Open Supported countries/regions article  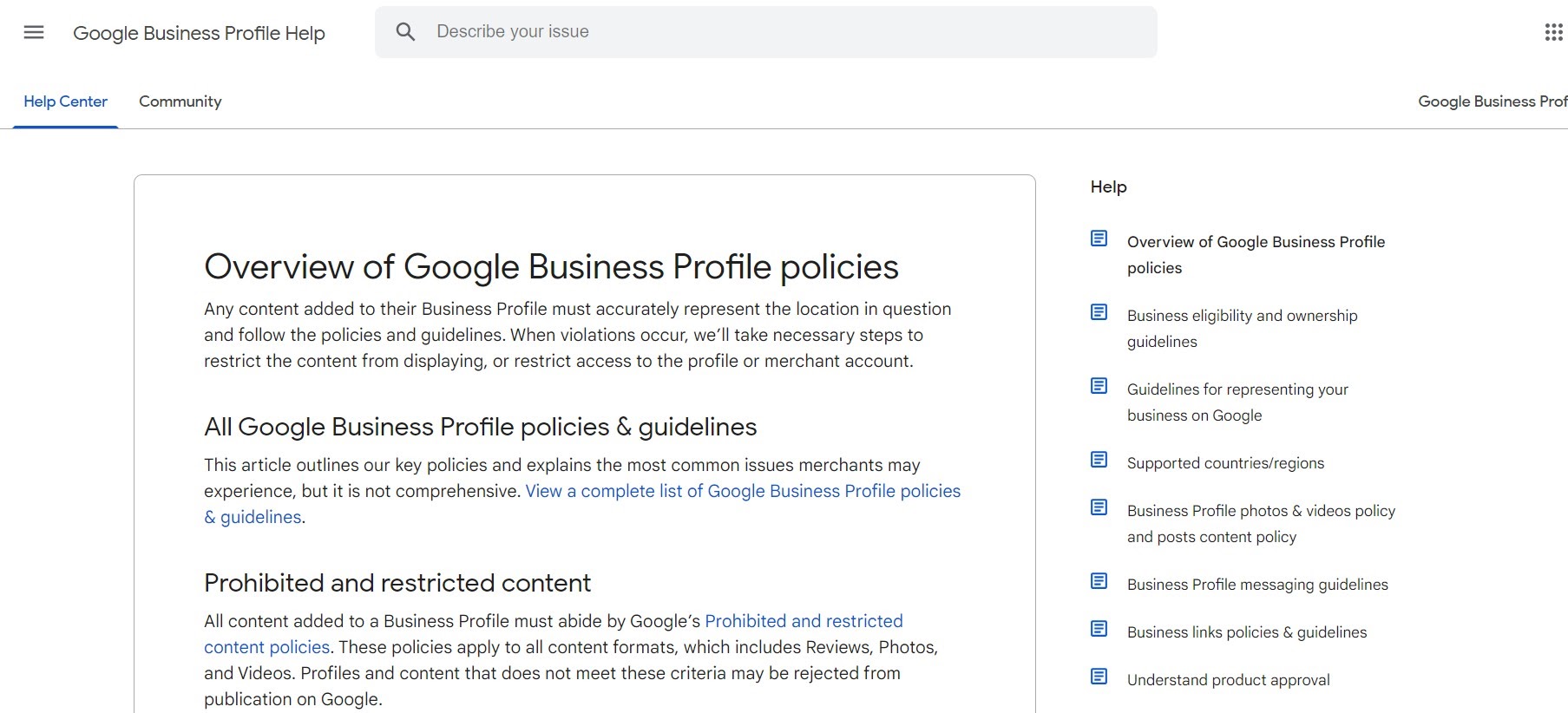[1225, 463]
